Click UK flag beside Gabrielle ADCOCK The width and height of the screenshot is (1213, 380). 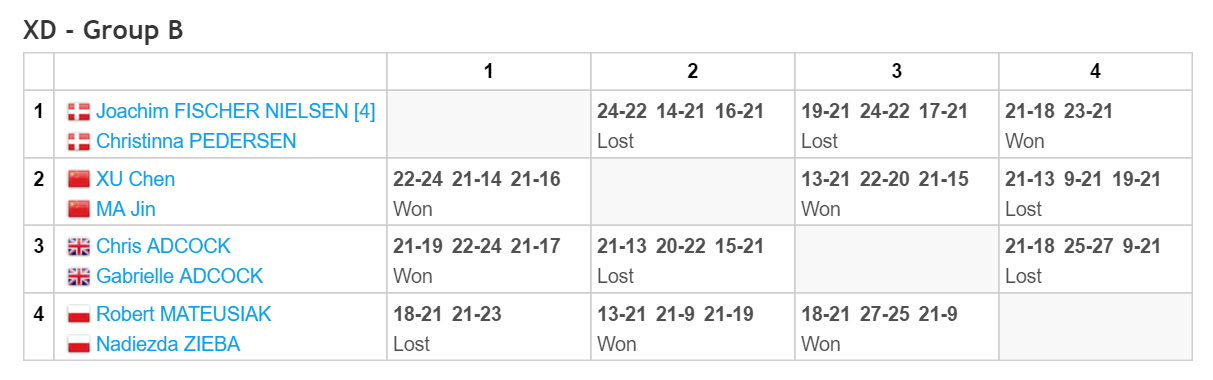[78, 277]
